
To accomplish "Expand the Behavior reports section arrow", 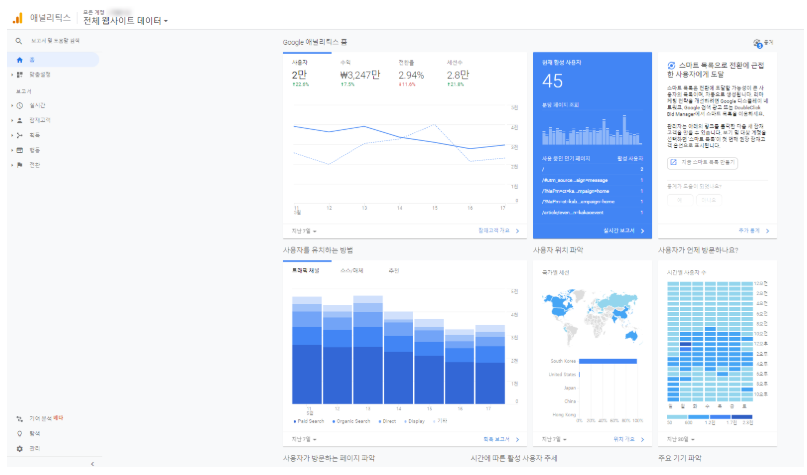I will 12,150.
